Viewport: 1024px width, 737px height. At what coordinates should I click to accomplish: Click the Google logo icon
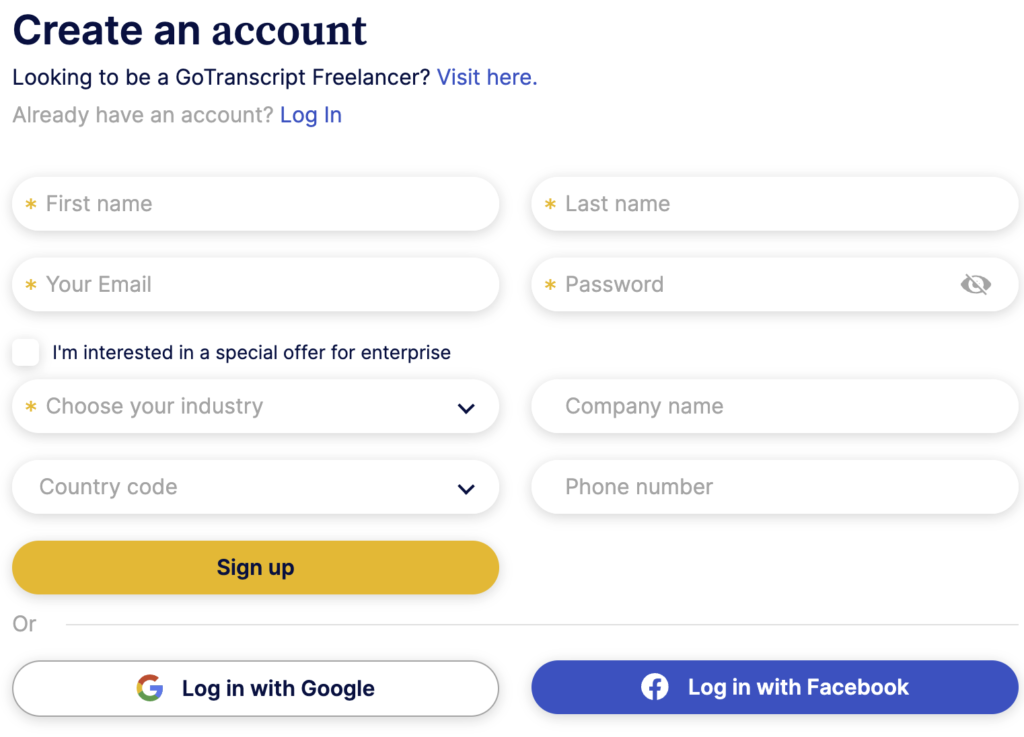[150, 688]
